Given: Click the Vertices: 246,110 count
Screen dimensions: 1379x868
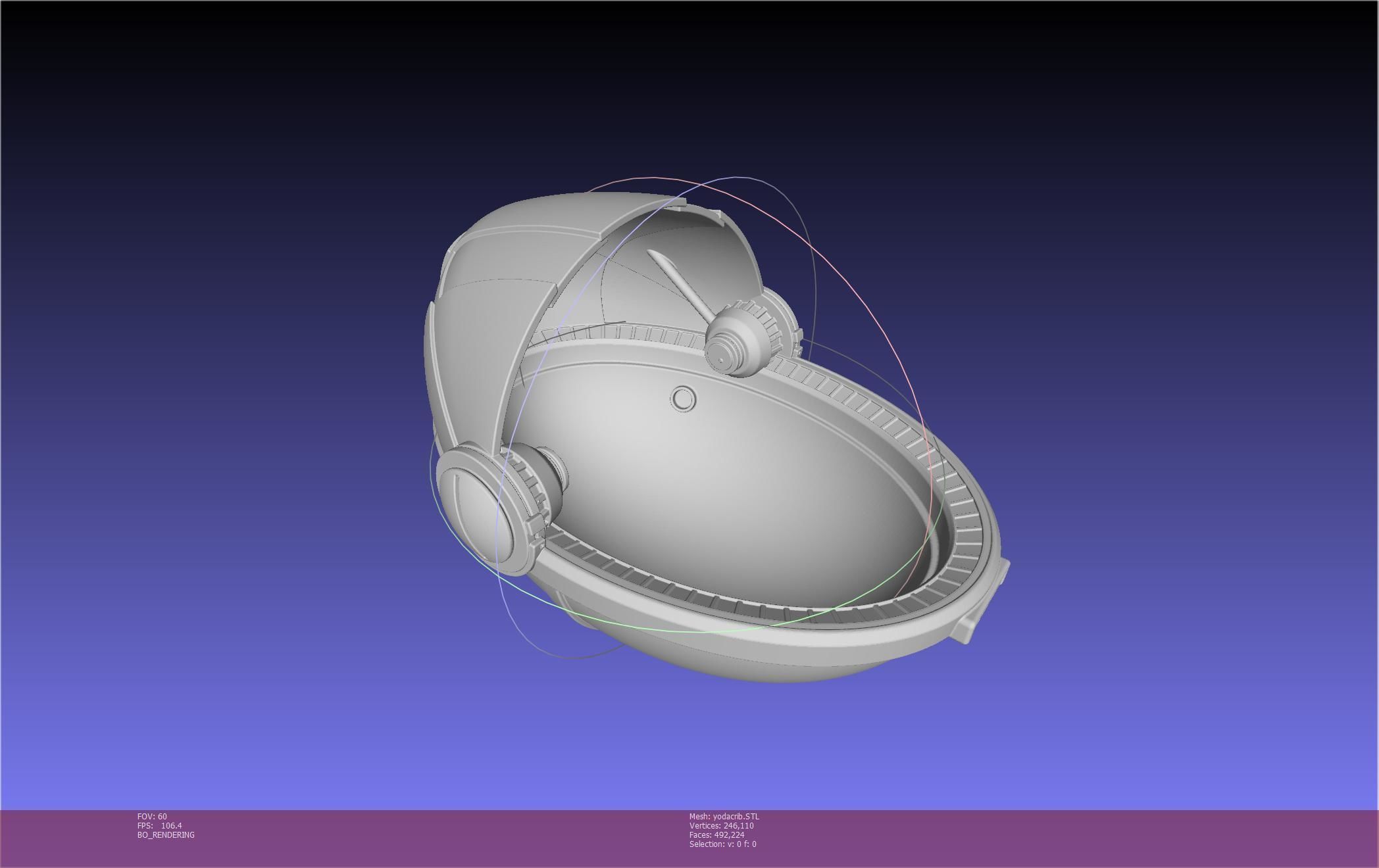Looking at the screenshot, I should [721, 826].
